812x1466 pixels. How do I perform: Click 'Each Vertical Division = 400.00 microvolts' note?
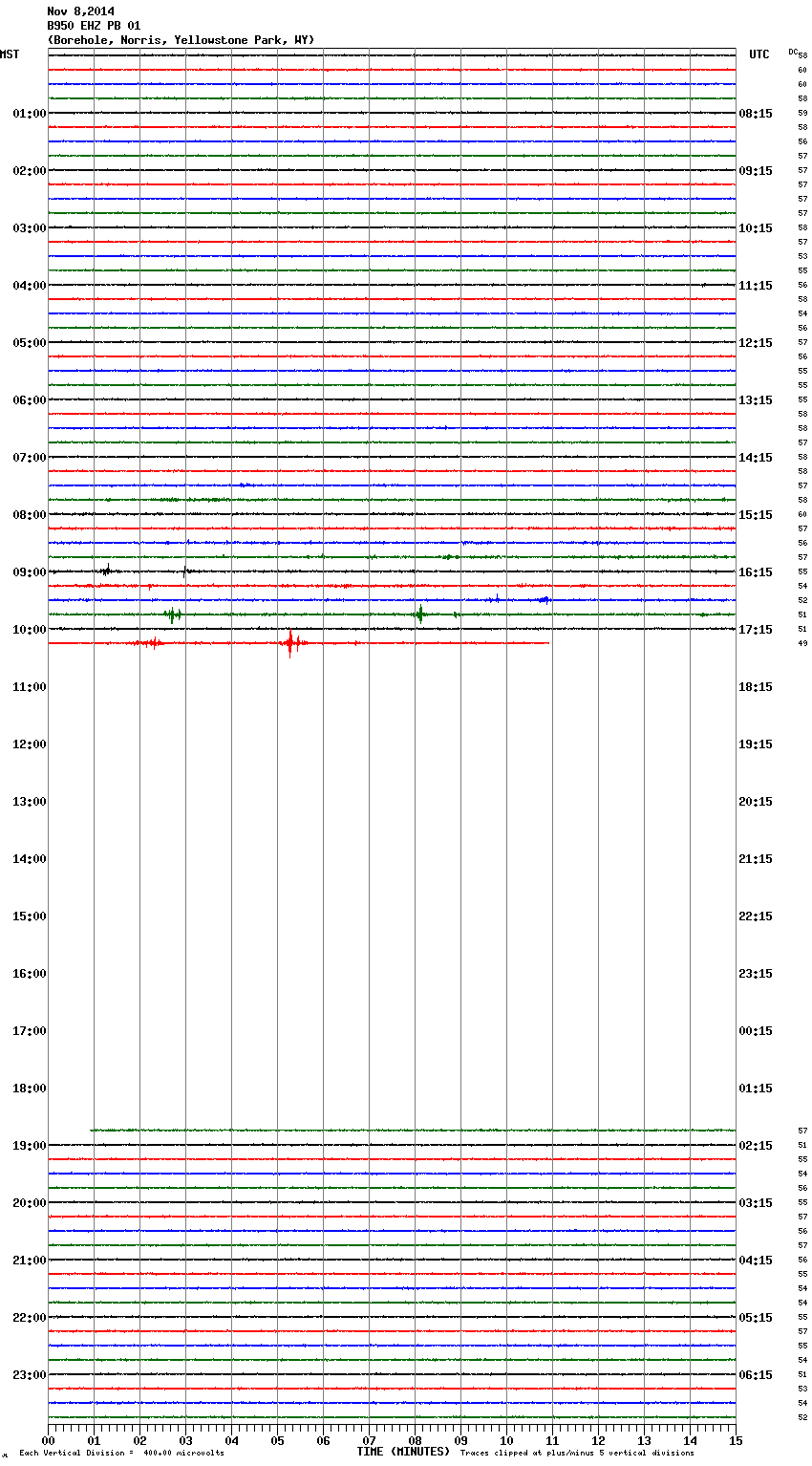tap(121, 1453)
